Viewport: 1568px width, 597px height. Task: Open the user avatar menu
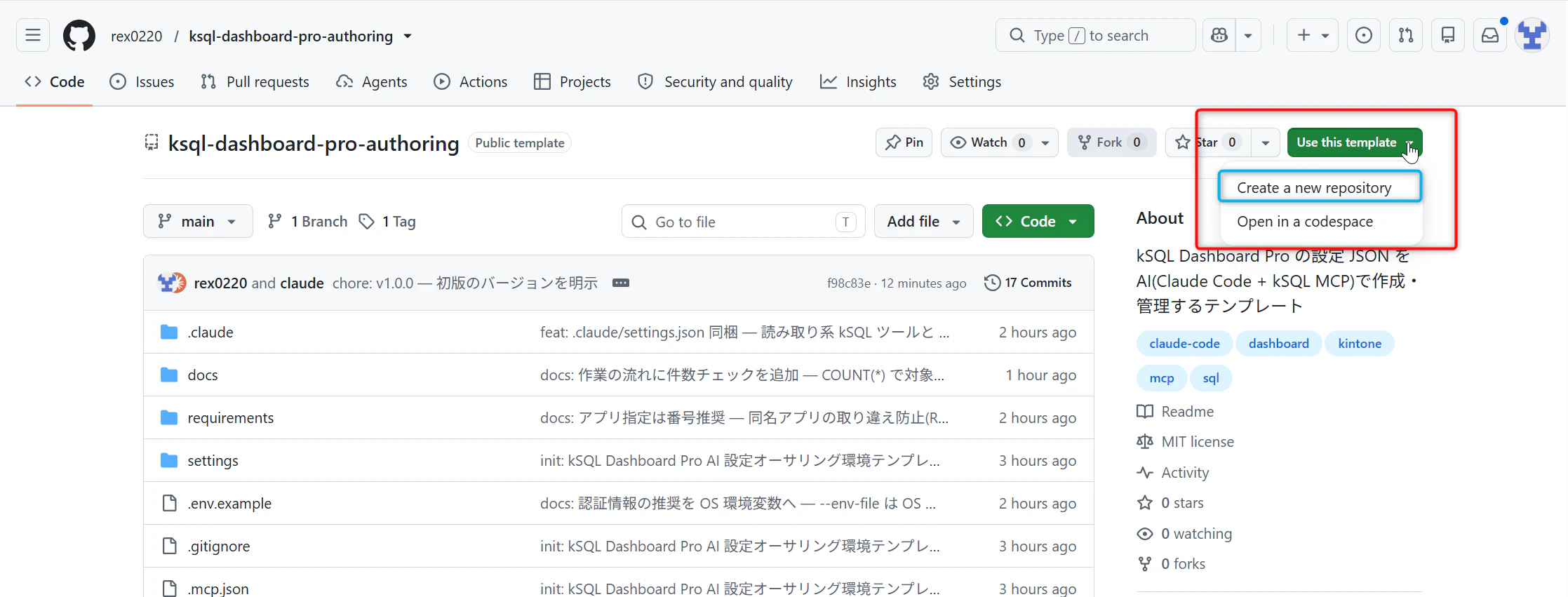(1532, 35)
